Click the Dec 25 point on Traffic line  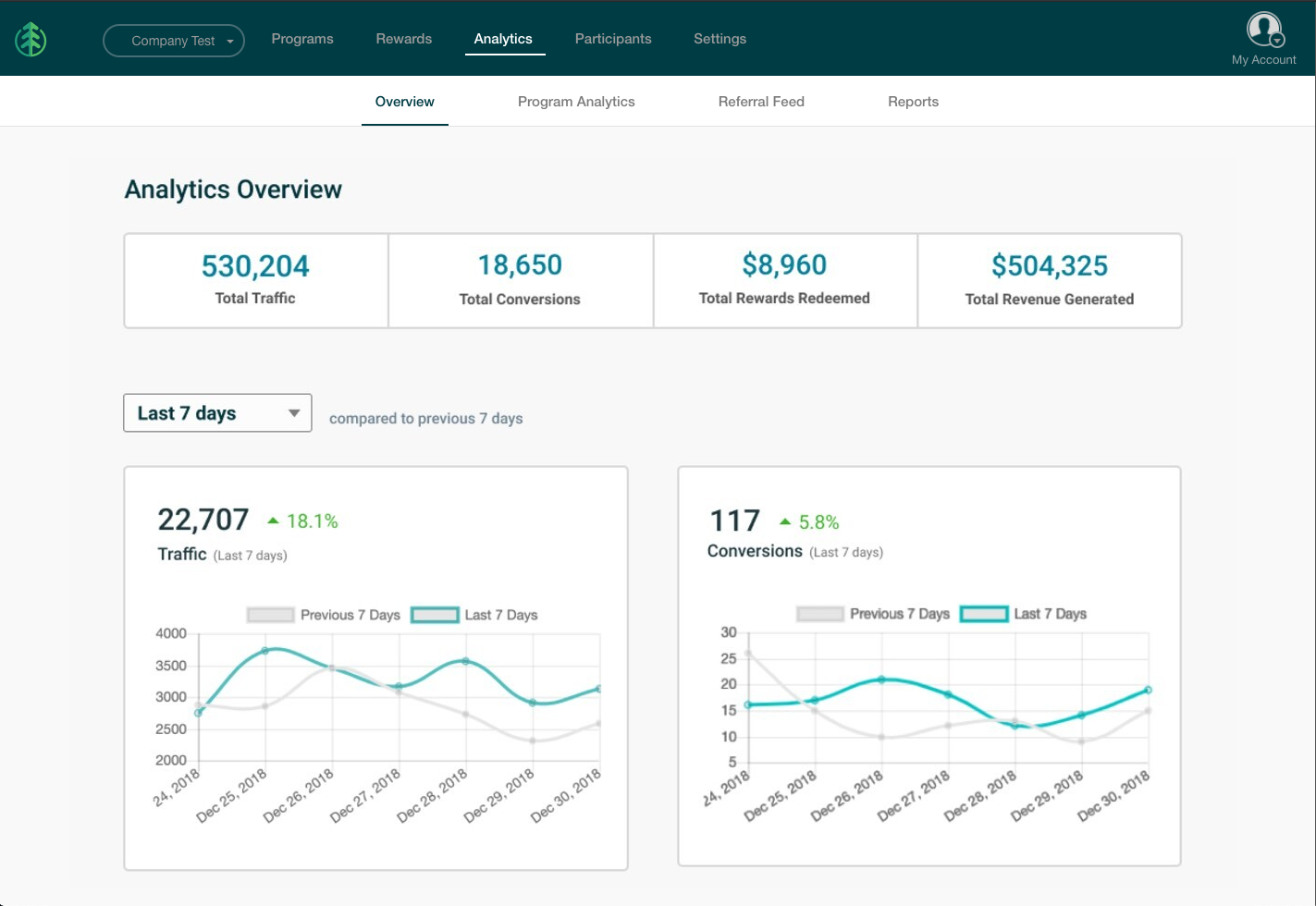coord(265,651)
